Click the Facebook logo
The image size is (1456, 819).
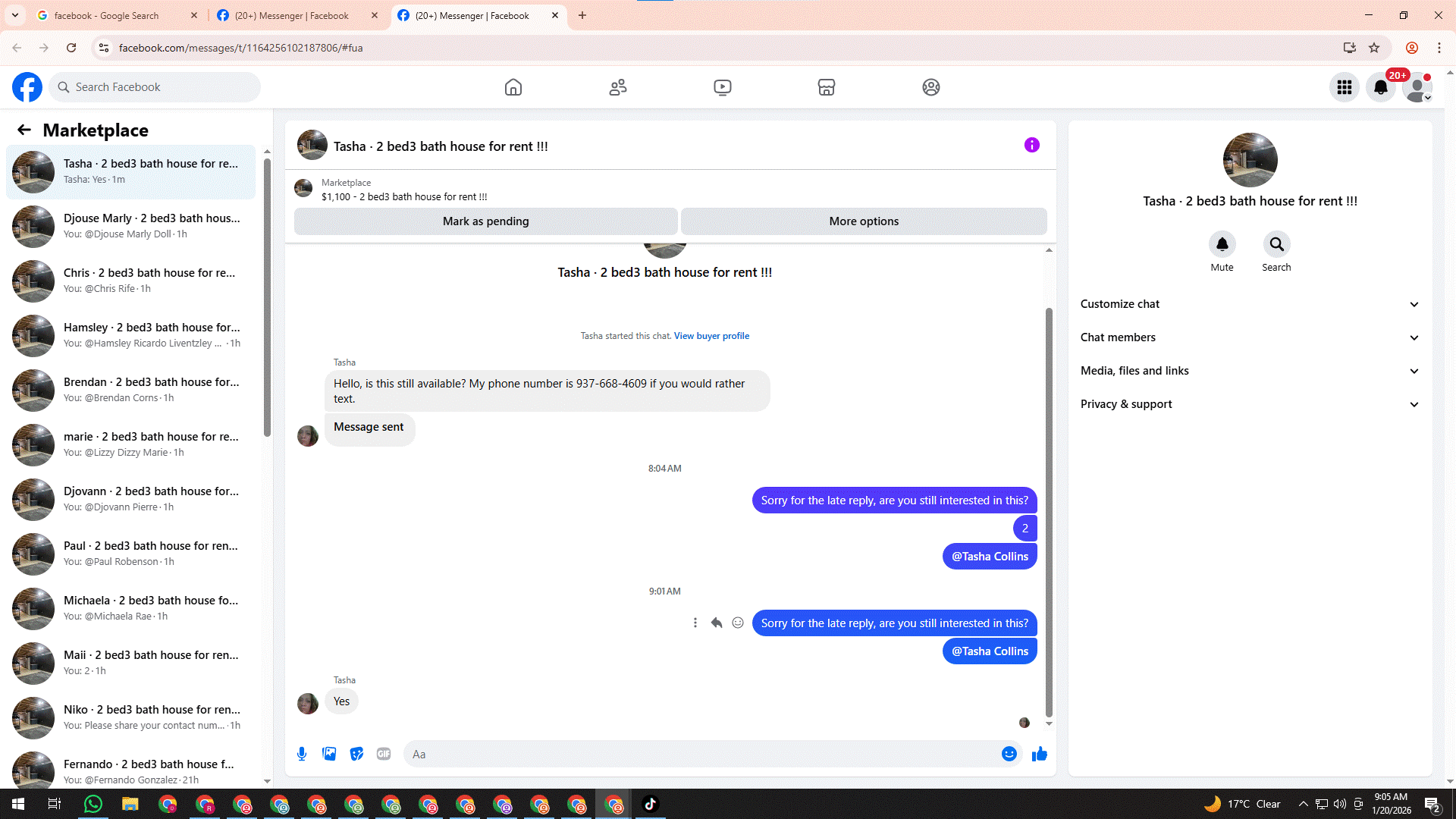coord(27,87)
